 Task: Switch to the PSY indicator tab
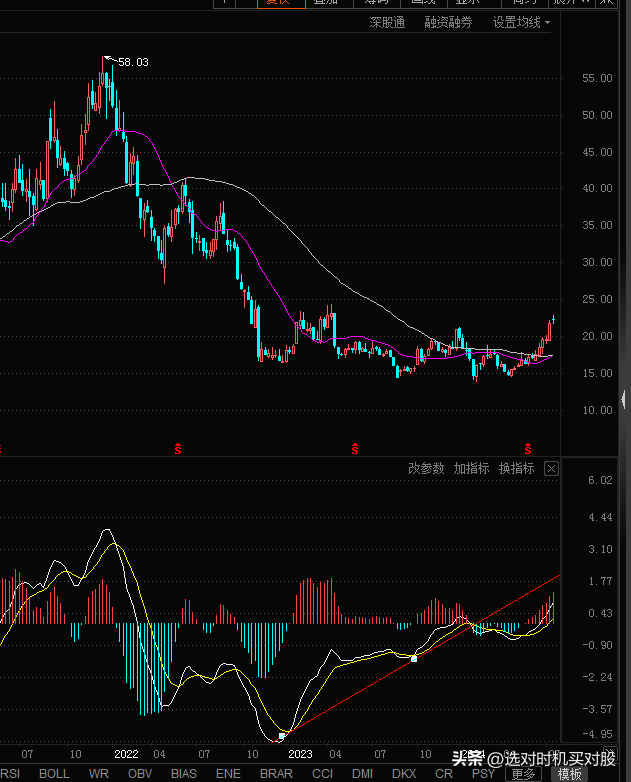click(x=483, y=774)
